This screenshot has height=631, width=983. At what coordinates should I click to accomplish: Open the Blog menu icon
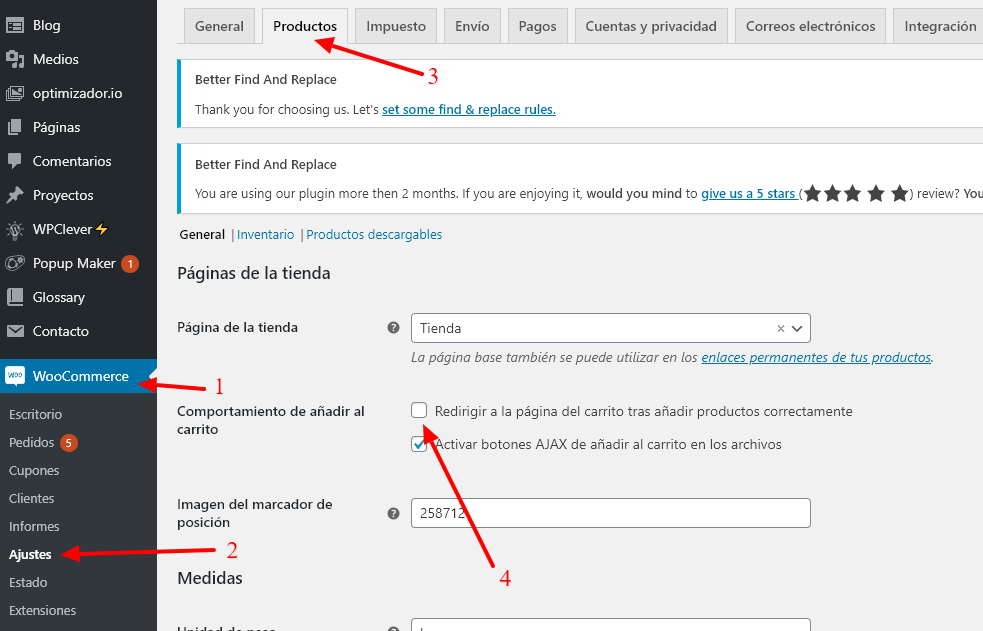[x=14, y=26]
